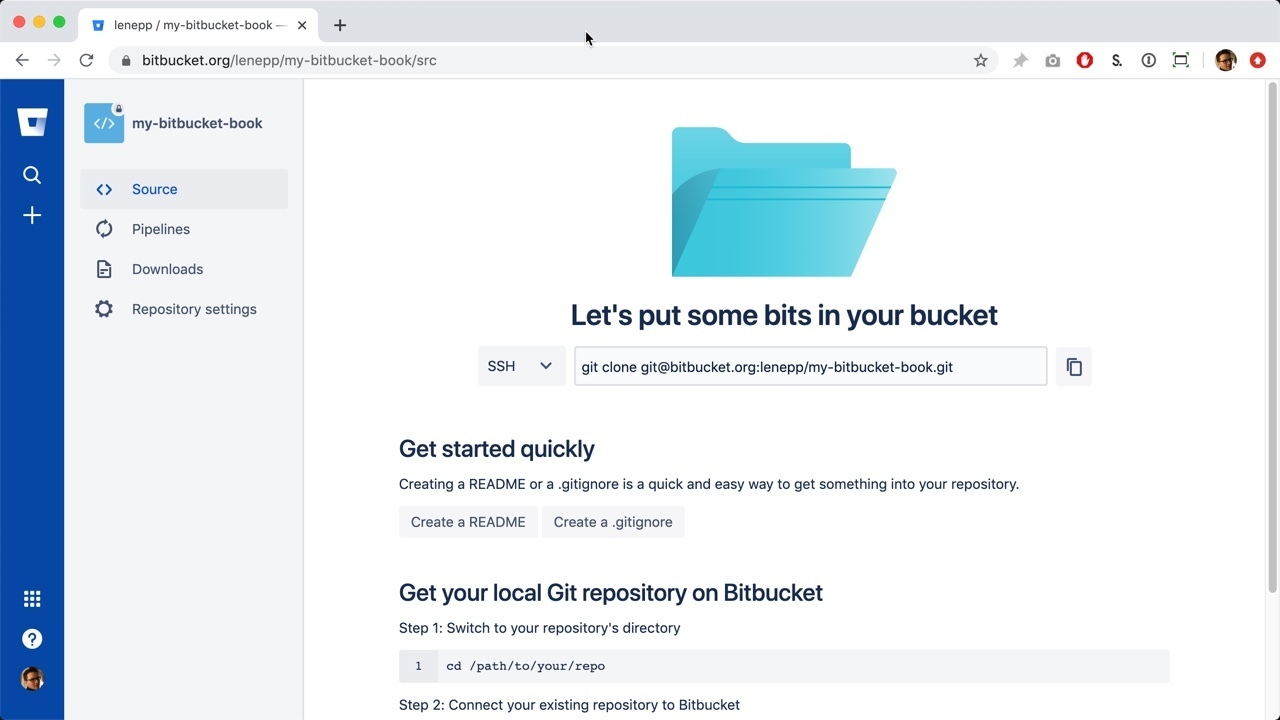This screenshot has width=1280, height=720.
Task: Click the git clone command text field
Action: click(810, 367)
